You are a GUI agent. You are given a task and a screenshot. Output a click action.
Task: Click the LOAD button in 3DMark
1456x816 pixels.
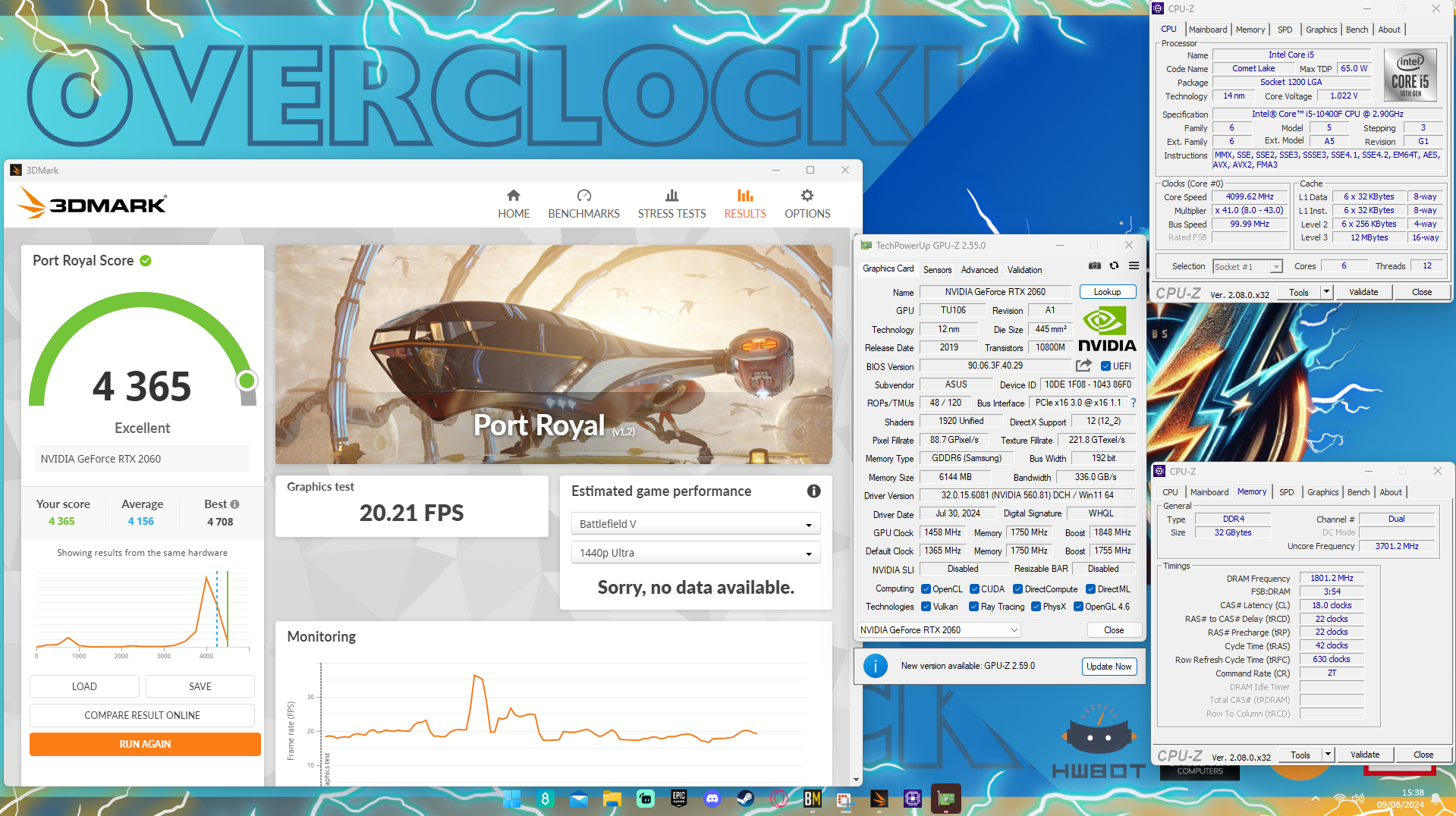click(84, 686)
